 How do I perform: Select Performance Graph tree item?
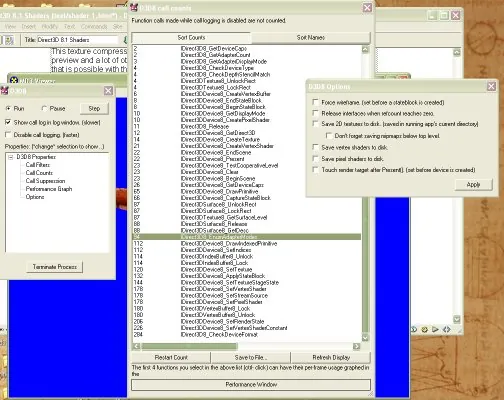click(49, 189)
